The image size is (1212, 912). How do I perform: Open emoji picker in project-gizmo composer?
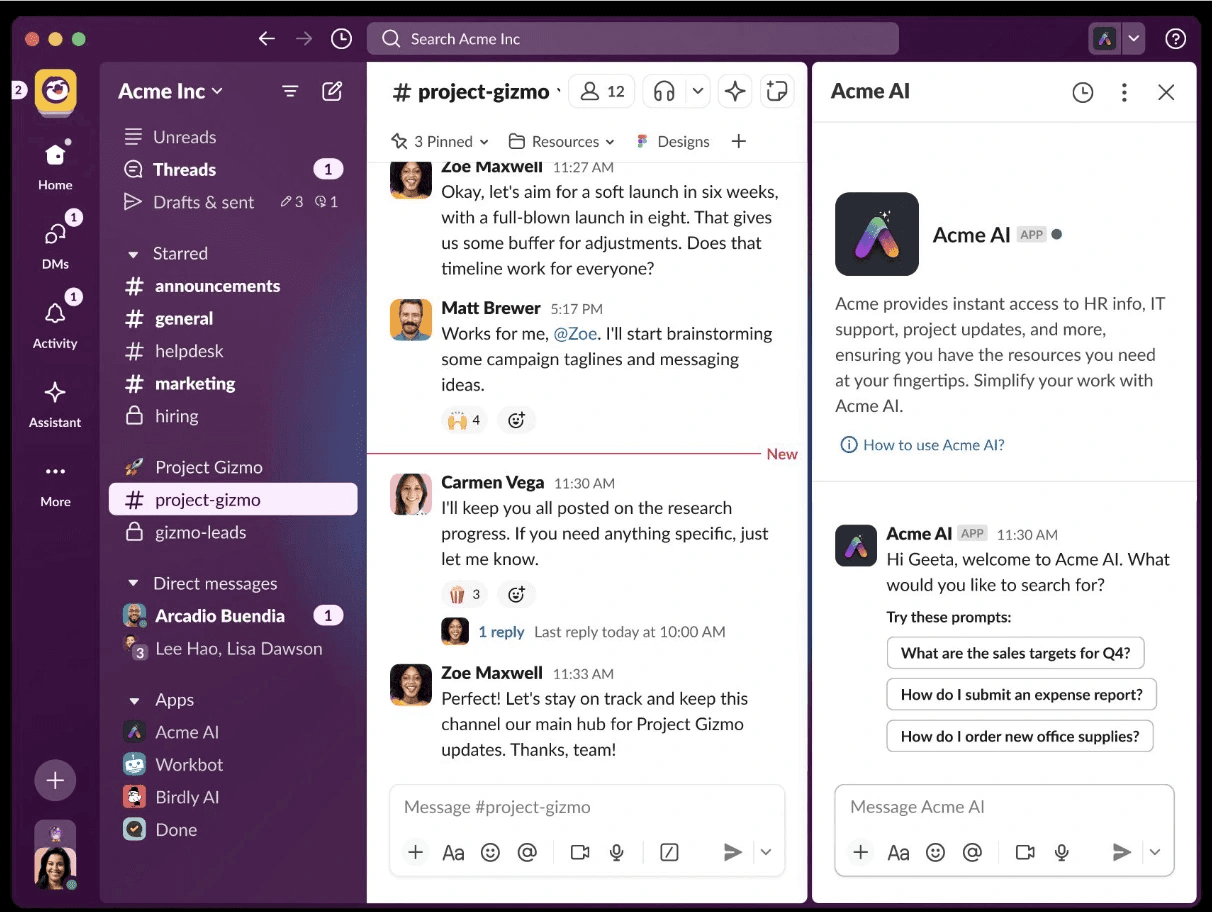[490, 852]
